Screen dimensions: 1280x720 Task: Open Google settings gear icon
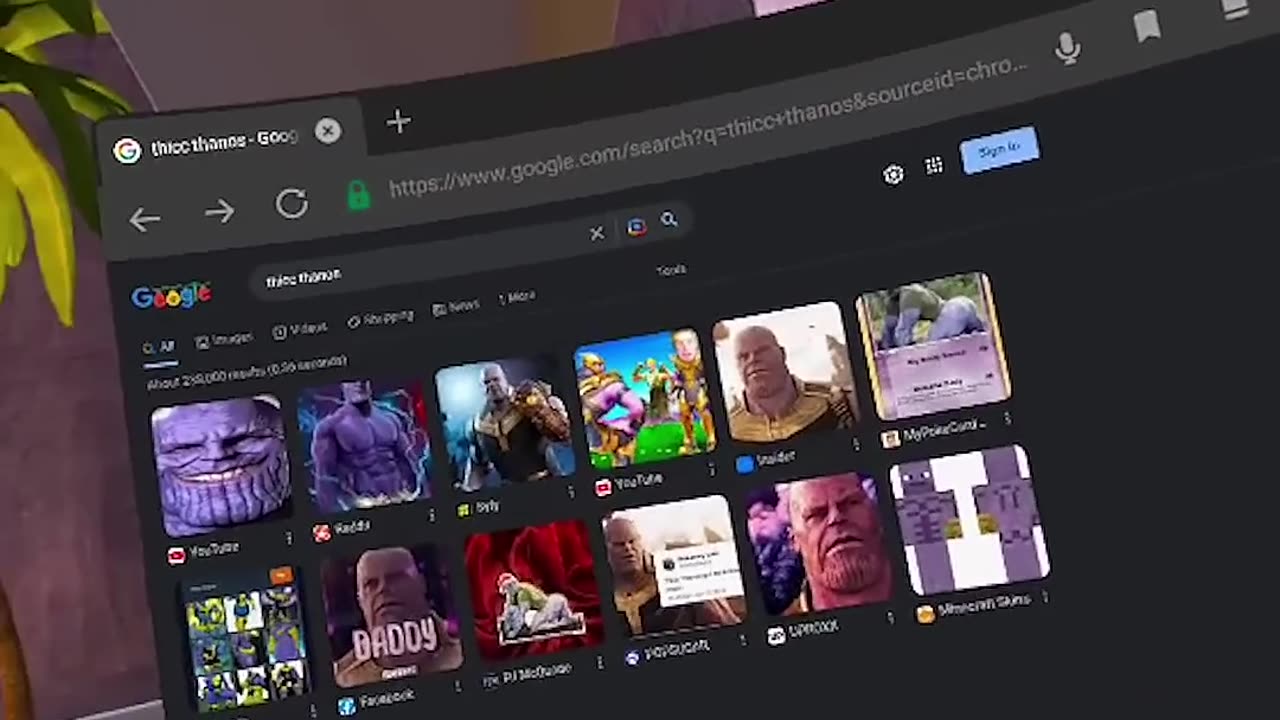point(893,175)
